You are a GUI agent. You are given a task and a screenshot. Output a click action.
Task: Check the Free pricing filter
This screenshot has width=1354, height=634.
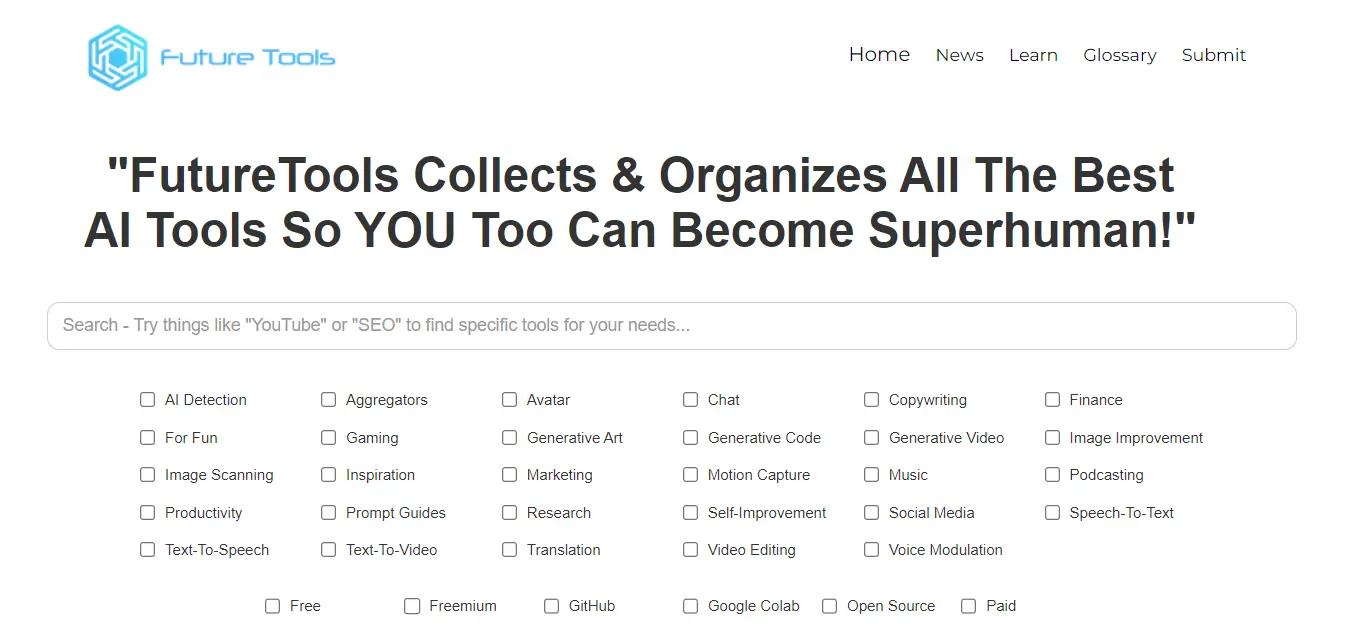click(x=272, y=606)
